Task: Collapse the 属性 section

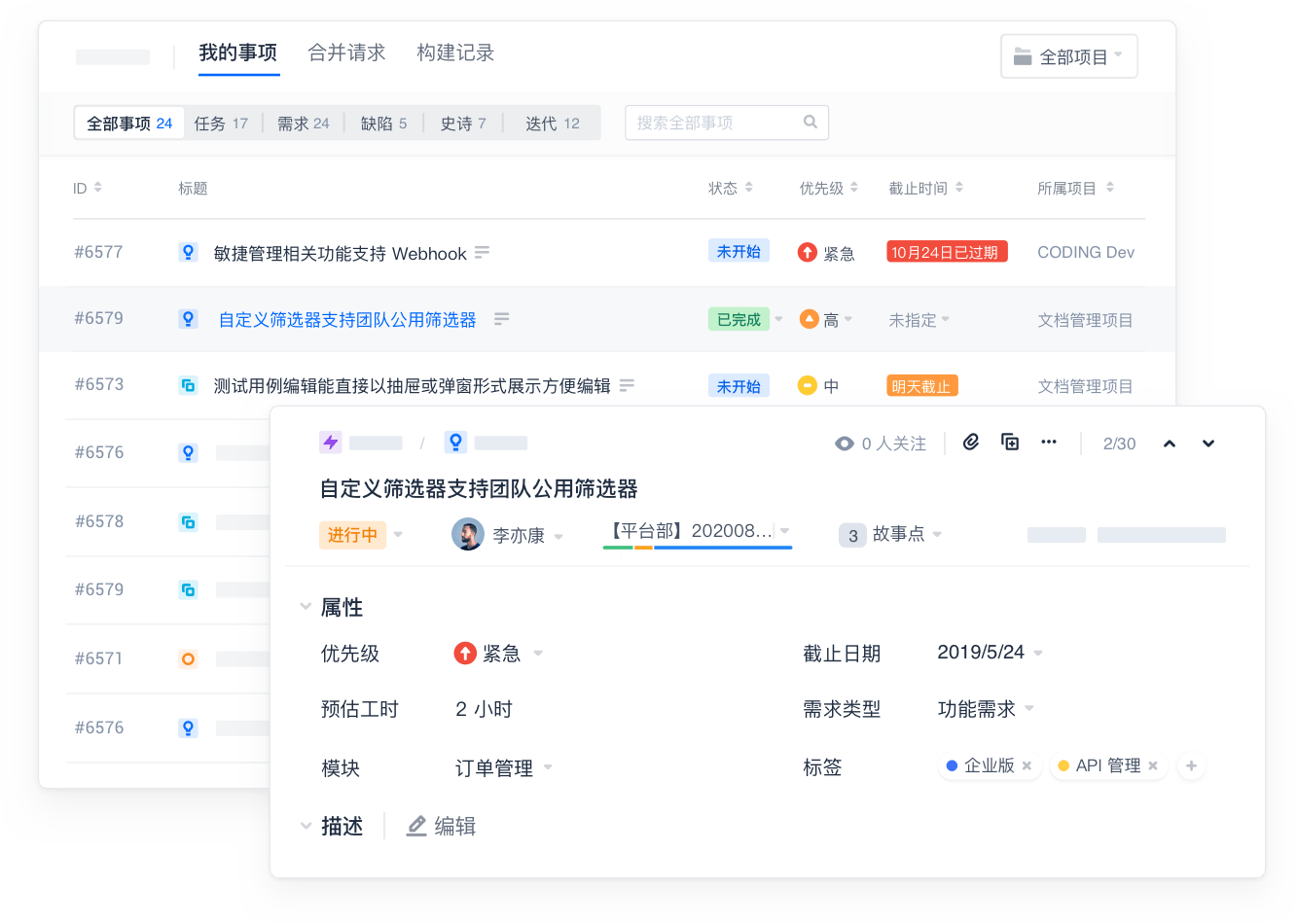Action: (x=306, y=608)
